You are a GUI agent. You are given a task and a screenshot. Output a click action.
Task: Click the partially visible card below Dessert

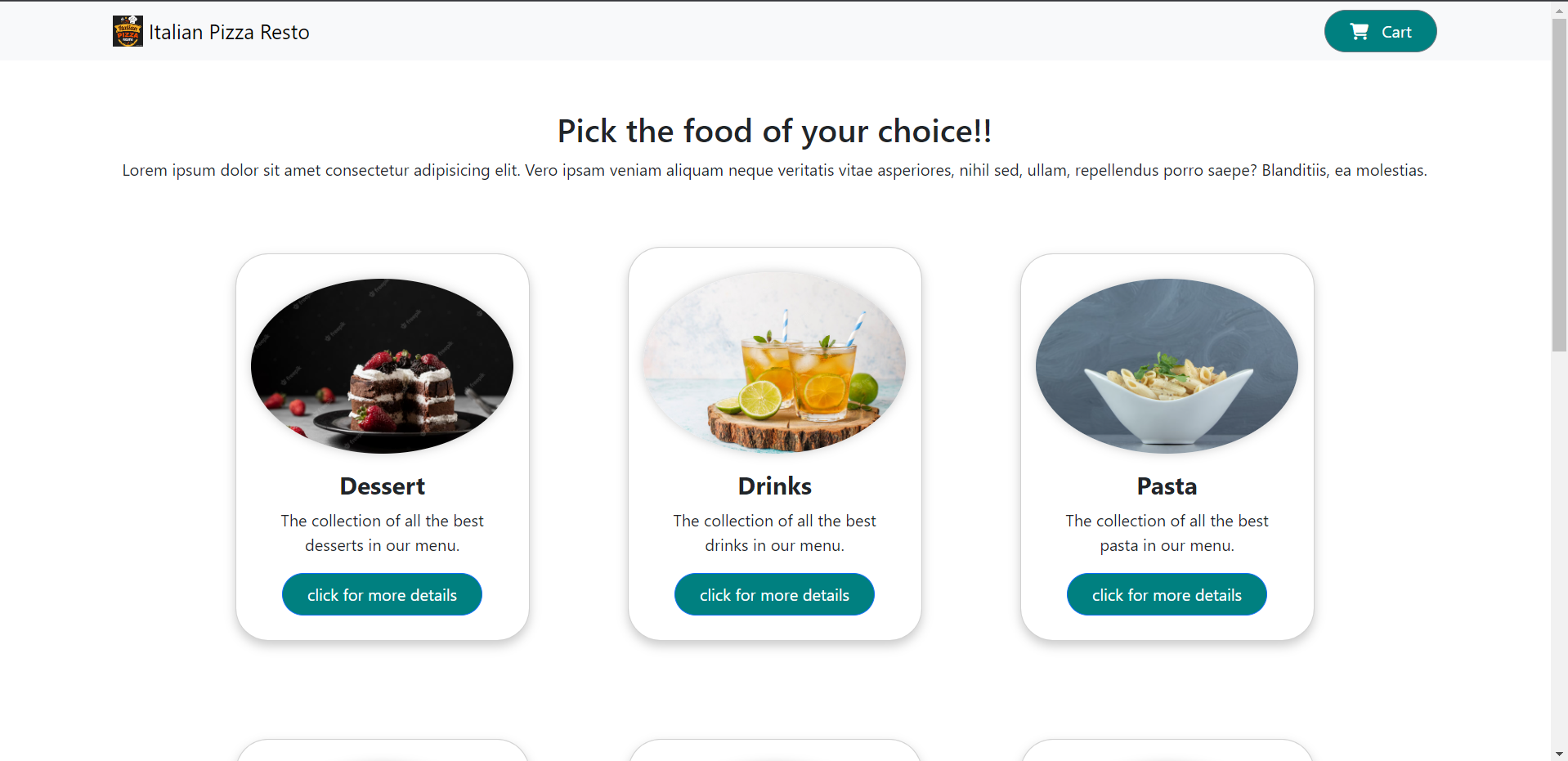click(382, 754)
